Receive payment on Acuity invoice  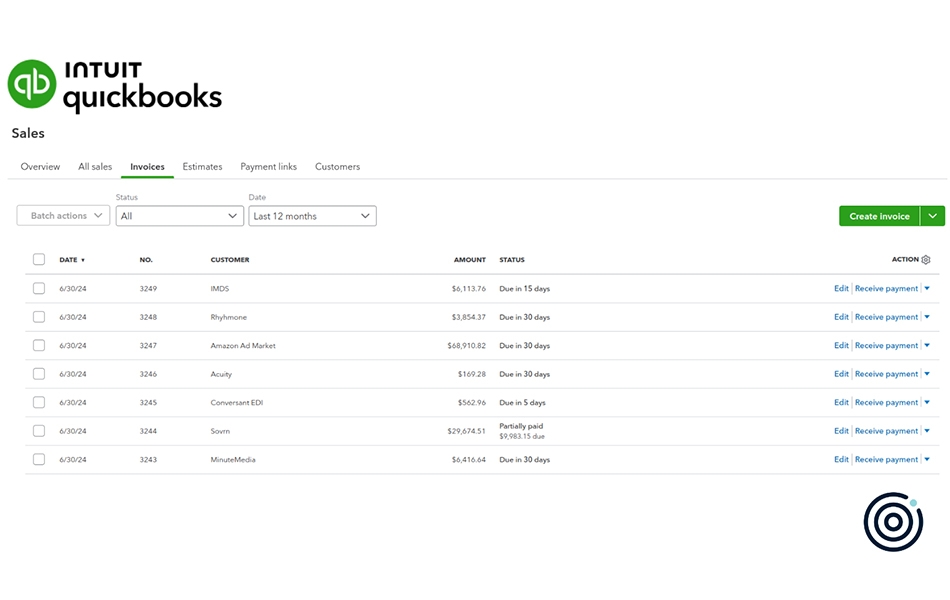pyautogui.click(x=886, y=374)
